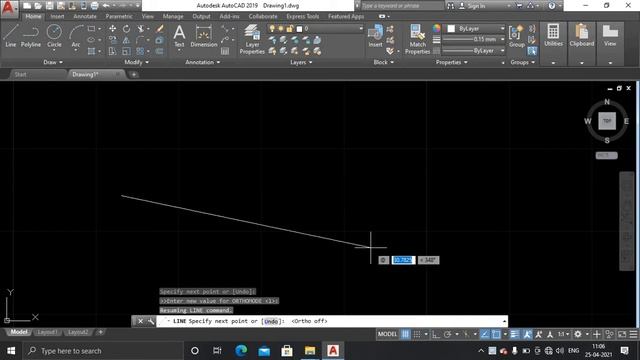Viewport: 640px width, 360px height.
Task: Switch to the Start file tab
Action: (x=20, y=74)
